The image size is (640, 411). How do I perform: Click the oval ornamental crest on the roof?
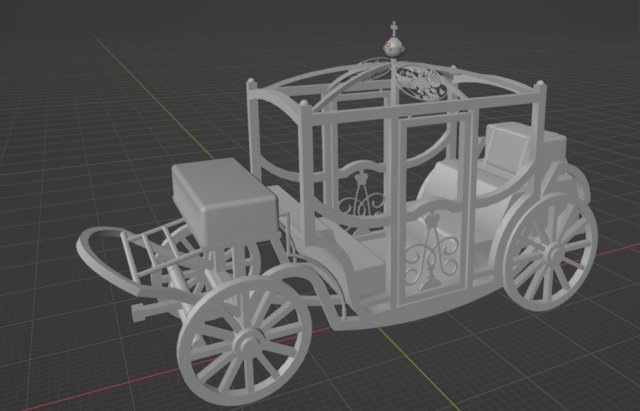click(x=421, y=83)
